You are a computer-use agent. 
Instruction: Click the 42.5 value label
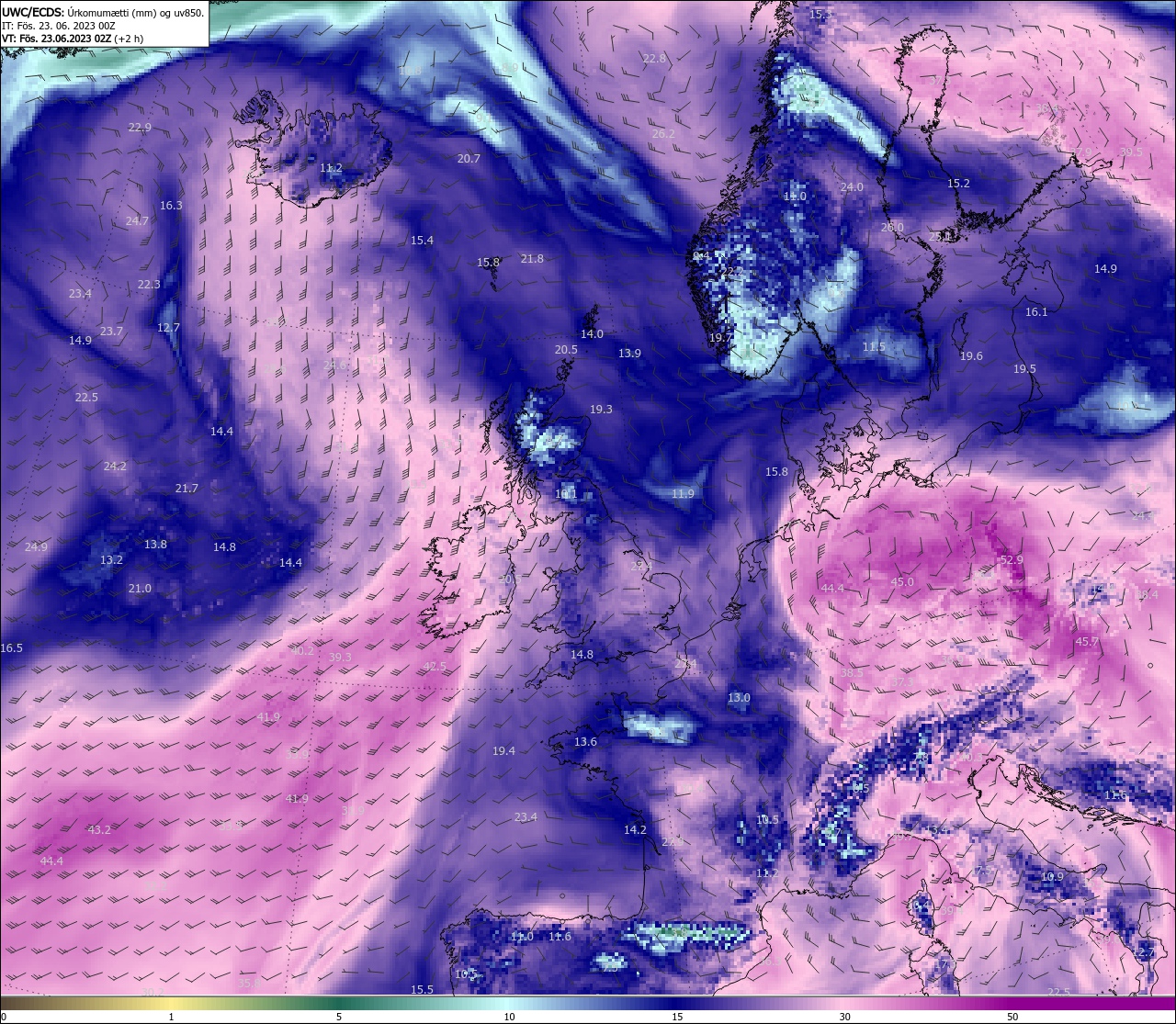tap(435, 667)
